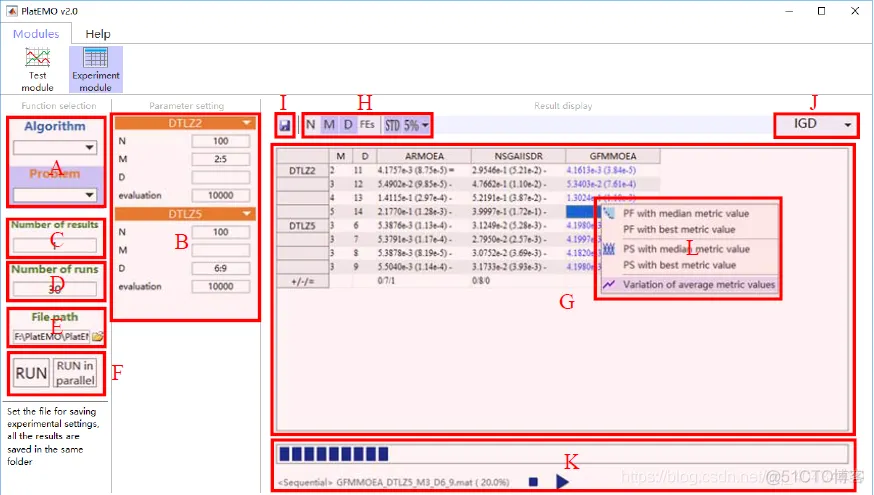Toggle the N column button

[x=310, y=125]
